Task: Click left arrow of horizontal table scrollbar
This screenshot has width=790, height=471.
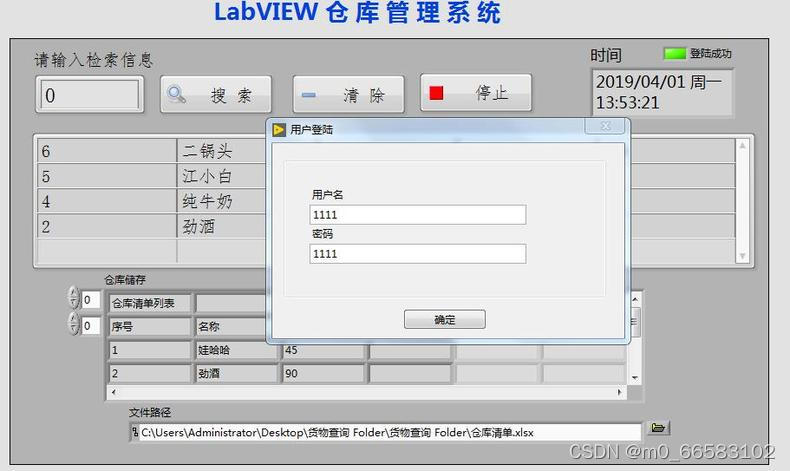Action: 113,391
